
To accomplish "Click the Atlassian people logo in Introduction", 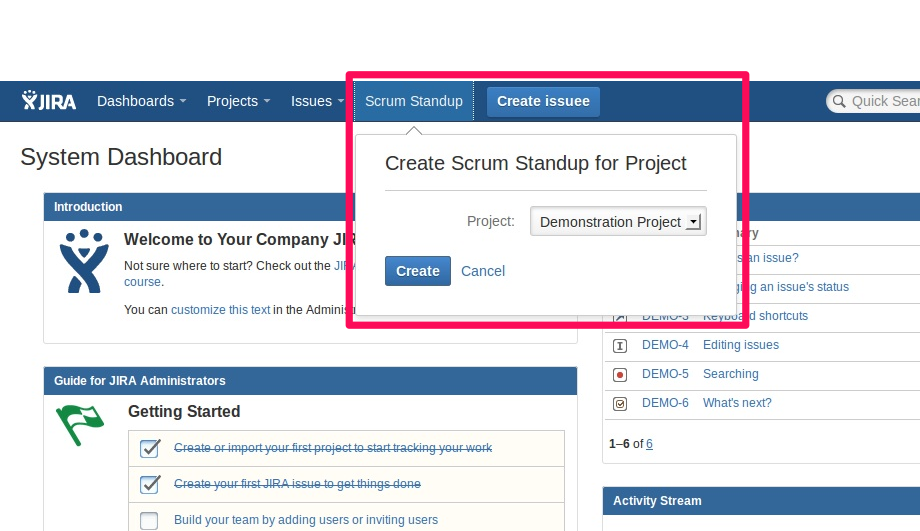I will click(84, 261).
